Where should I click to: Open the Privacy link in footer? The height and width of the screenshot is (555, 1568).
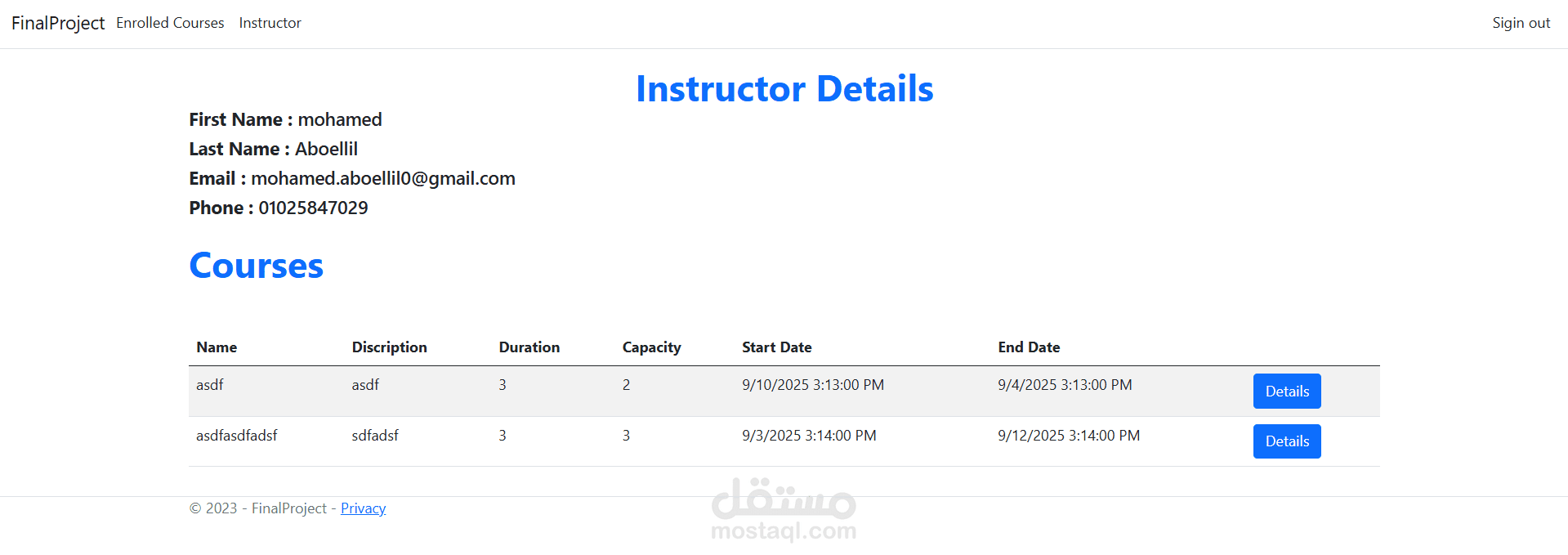[363, 508]
